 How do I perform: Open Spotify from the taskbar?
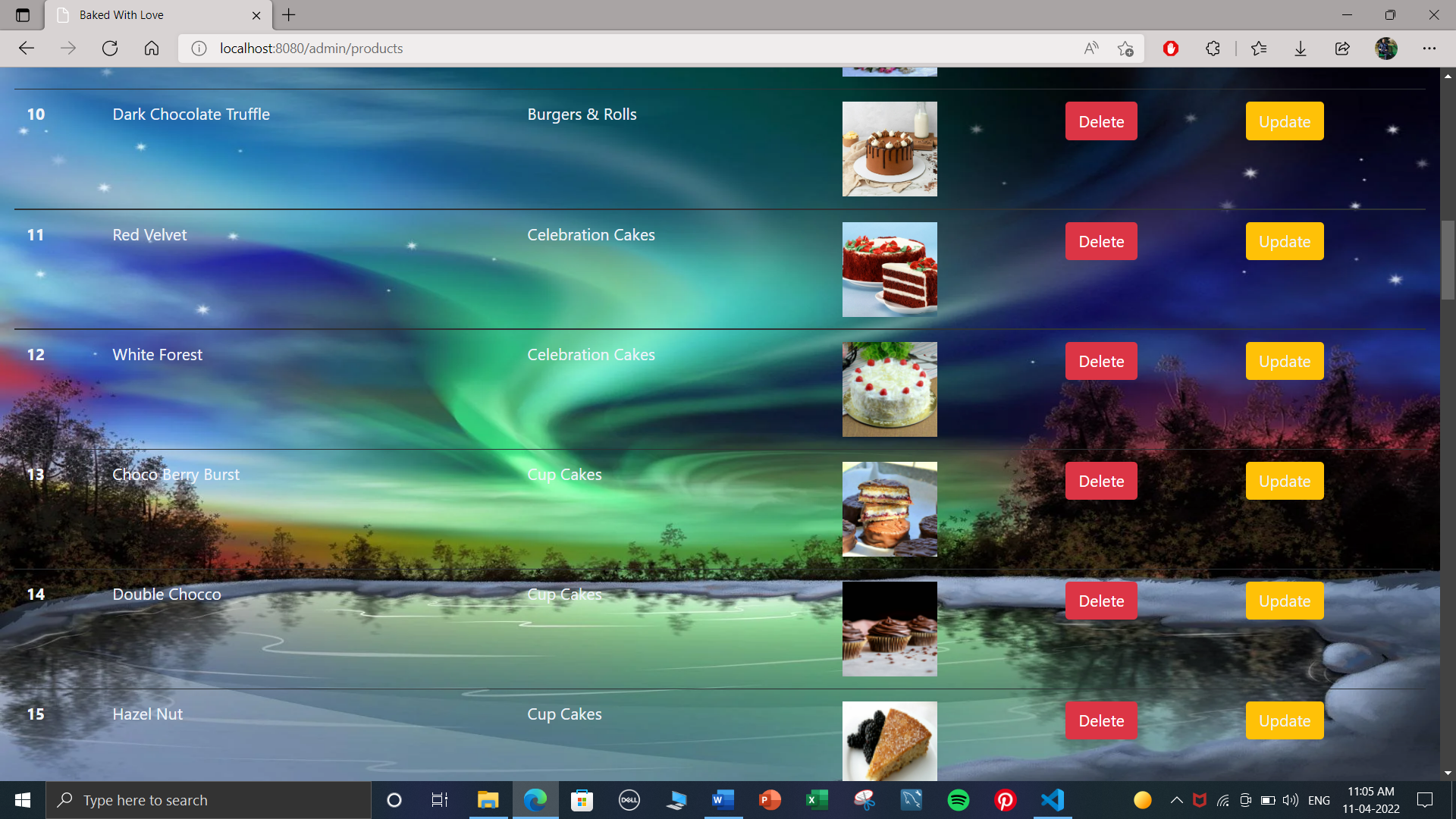pyautogui.click(x=959, y=800)
